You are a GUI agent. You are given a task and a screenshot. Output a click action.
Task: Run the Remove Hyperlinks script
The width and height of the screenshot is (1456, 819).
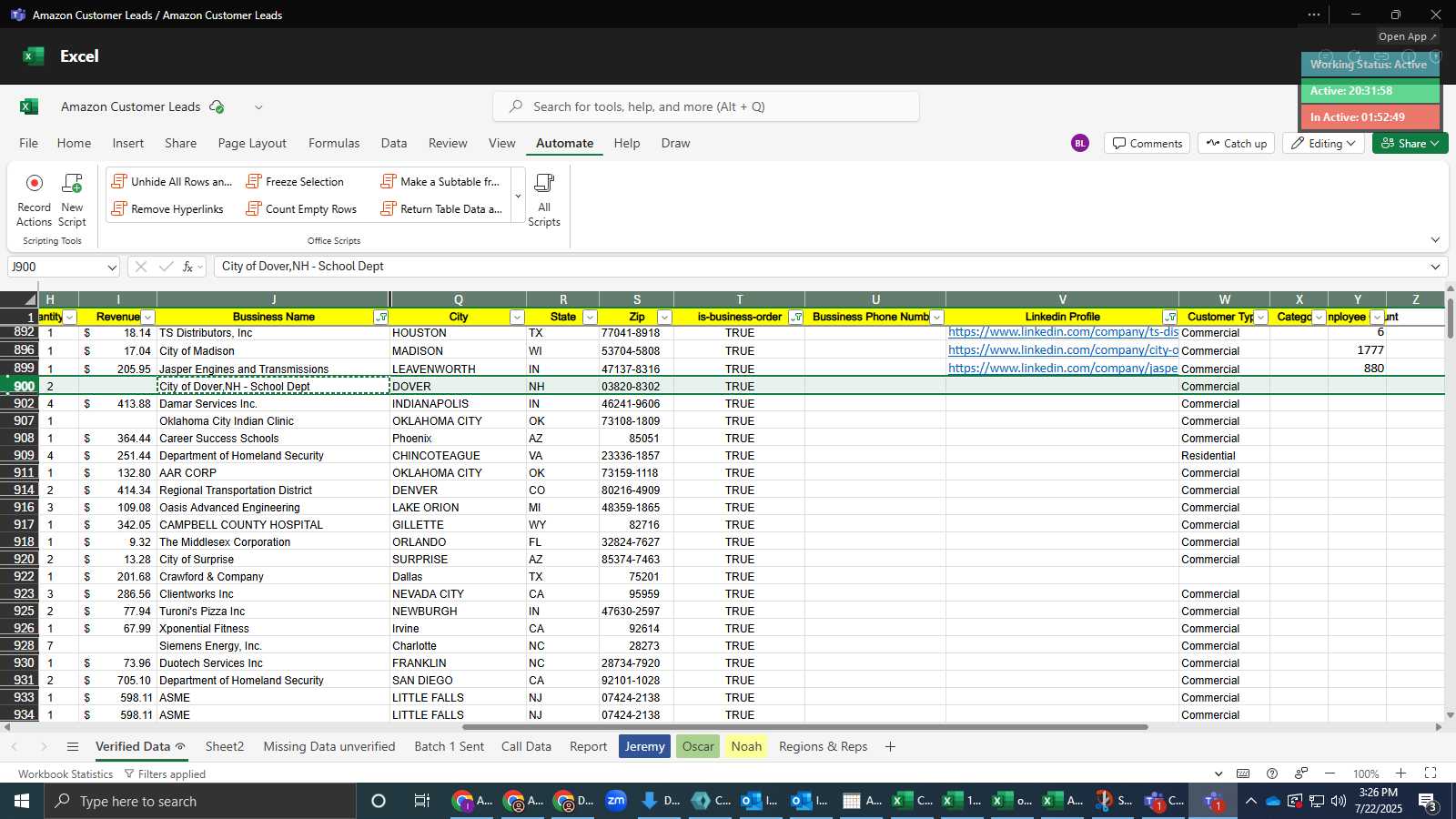click(167, 209)
